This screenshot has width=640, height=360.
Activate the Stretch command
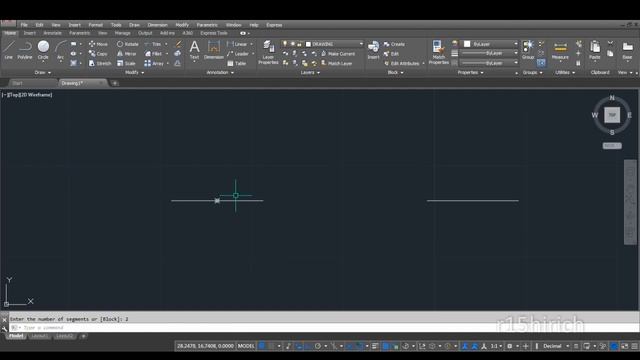(100, 64)
